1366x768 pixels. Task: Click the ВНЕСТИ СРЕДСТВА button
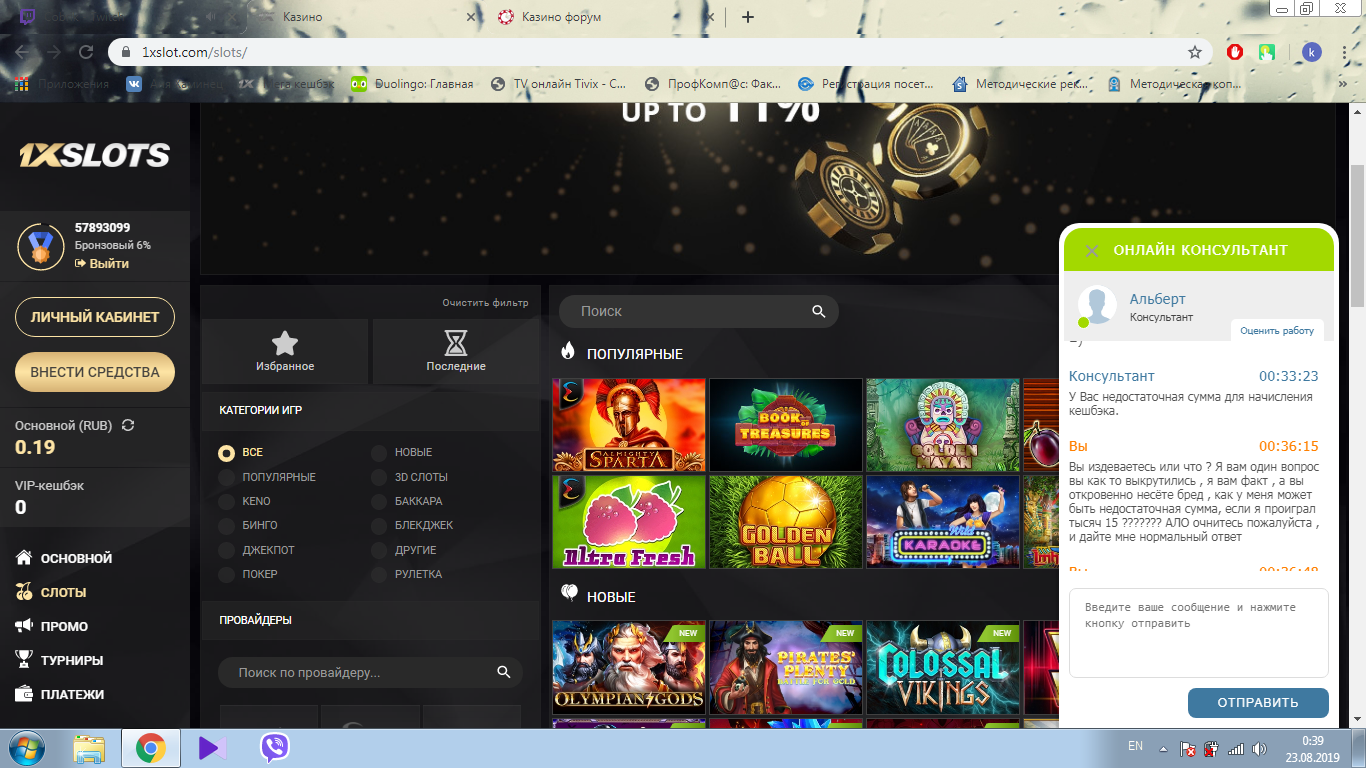coord(95,372)
